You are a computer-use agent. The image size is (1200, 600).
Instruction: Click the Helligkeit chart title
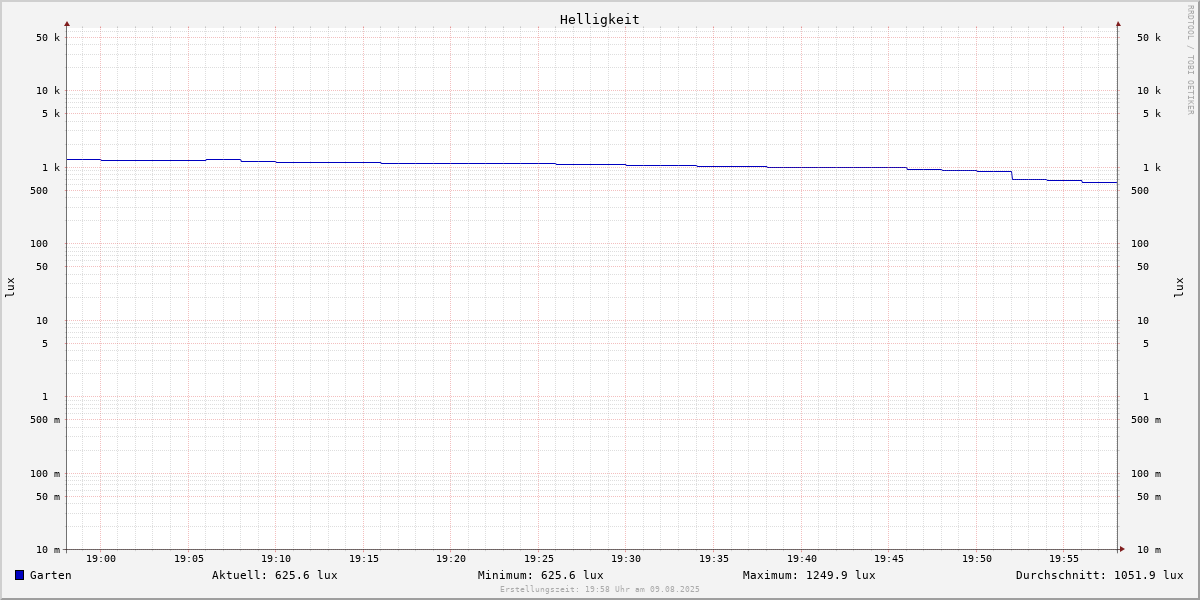point(600,19)
